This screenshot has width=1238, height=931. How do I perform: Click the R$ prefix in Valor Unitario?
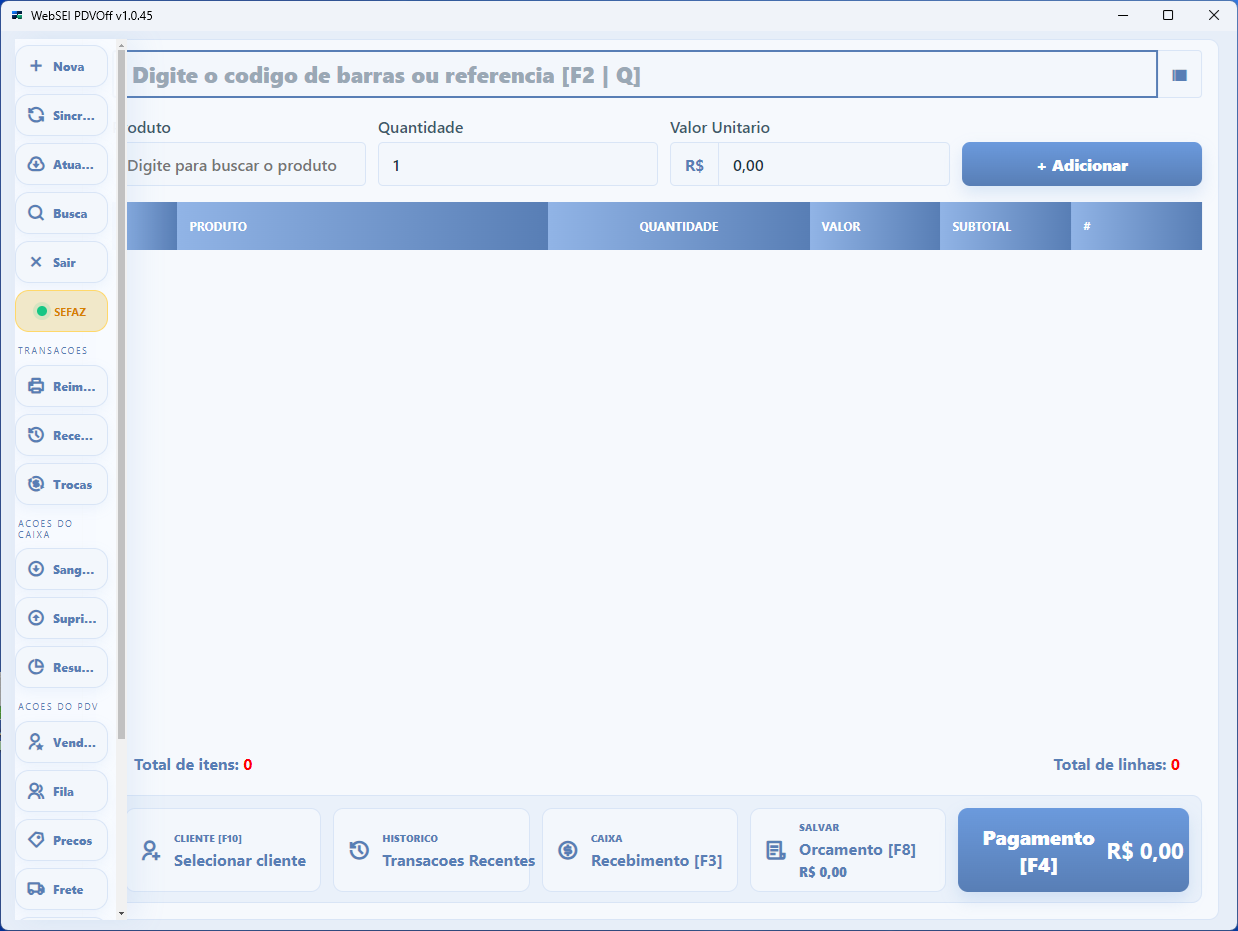(695, 165)
